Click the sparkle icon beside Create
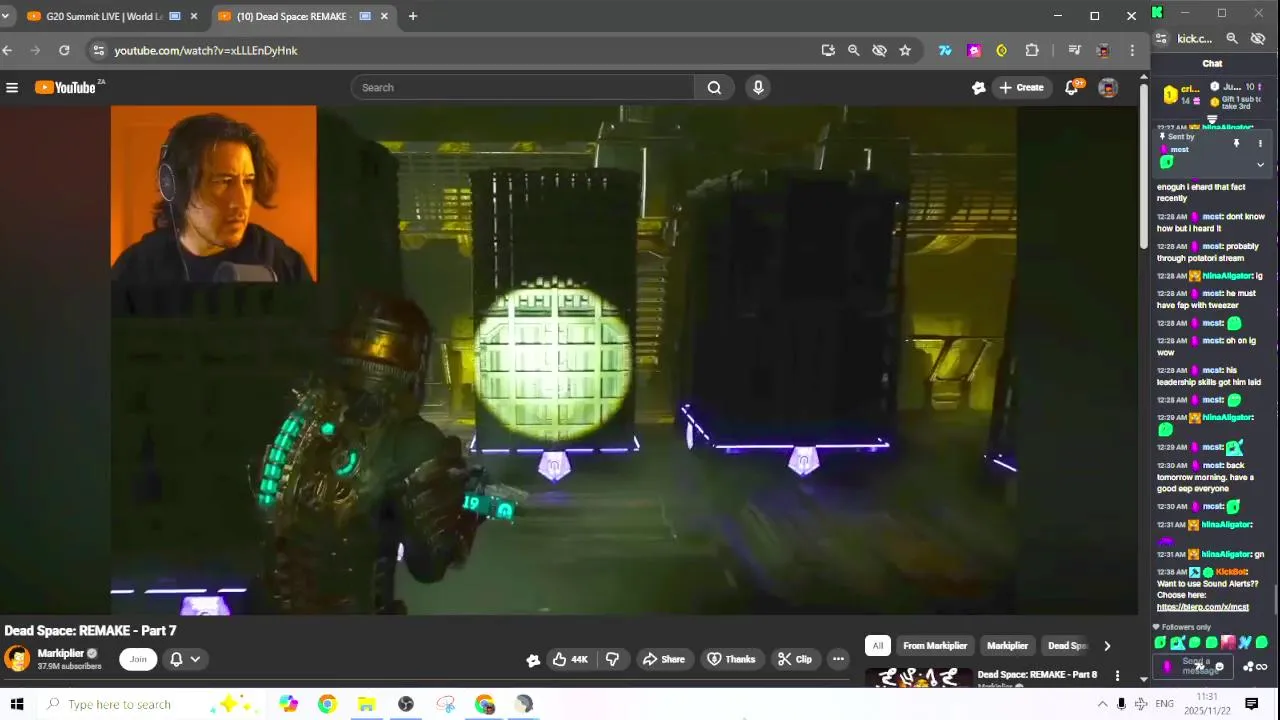 [978, 88]
